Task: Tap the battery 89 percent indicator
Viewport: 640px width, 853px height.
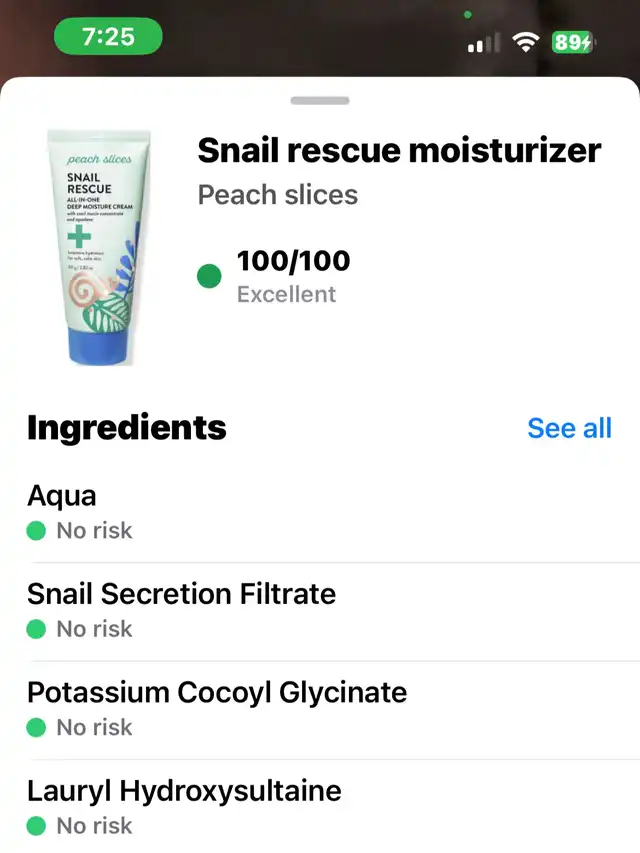Action: coord(573,42)
